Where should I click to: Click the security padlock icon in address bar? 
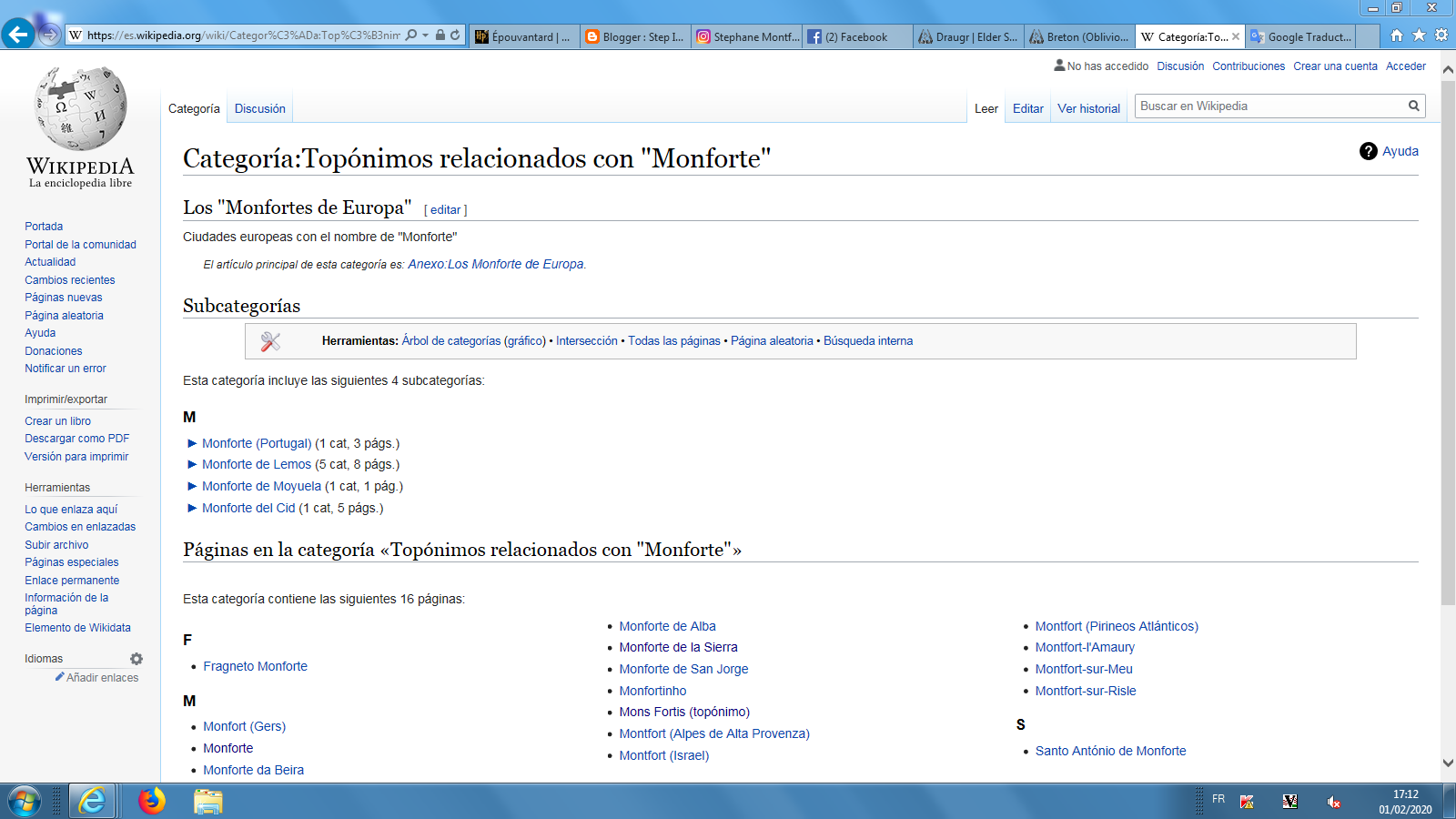pos(440,35)
